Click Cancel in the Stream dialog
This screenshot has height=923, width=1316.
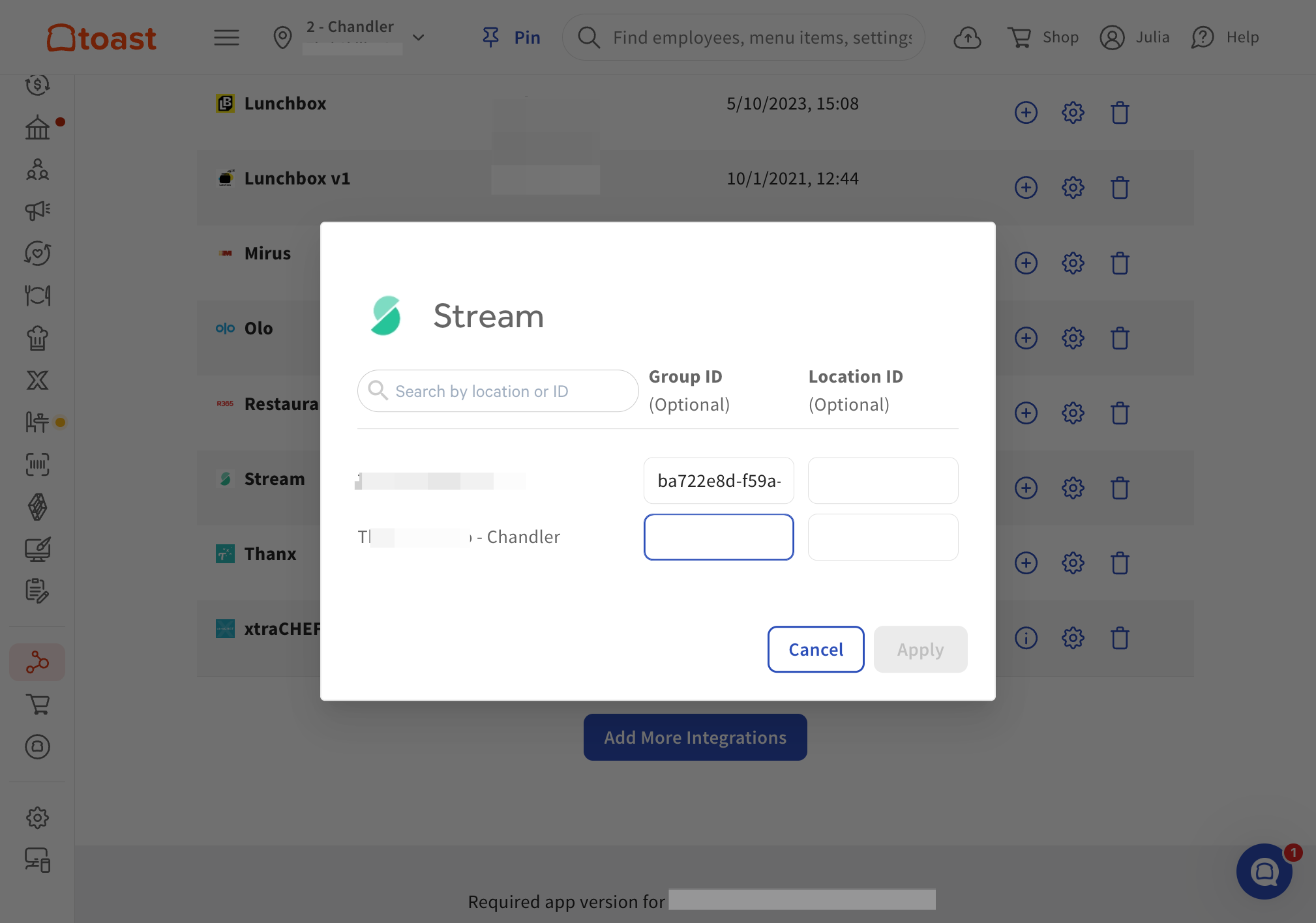pyautogui.click(x=816, y=649)
